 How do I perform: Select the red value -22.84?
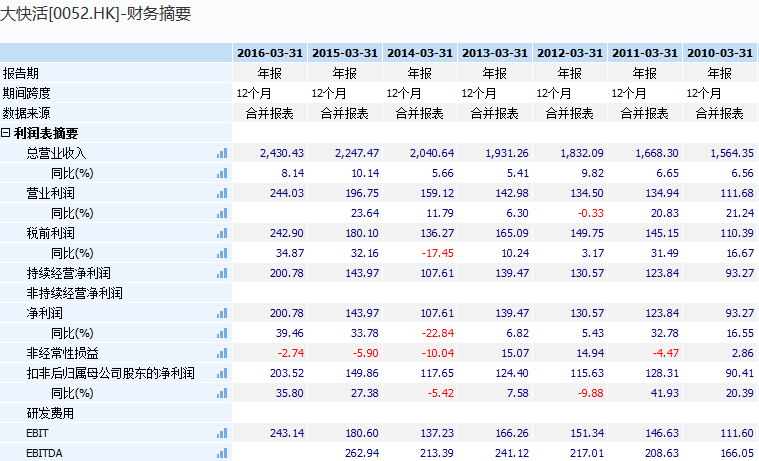438,334
